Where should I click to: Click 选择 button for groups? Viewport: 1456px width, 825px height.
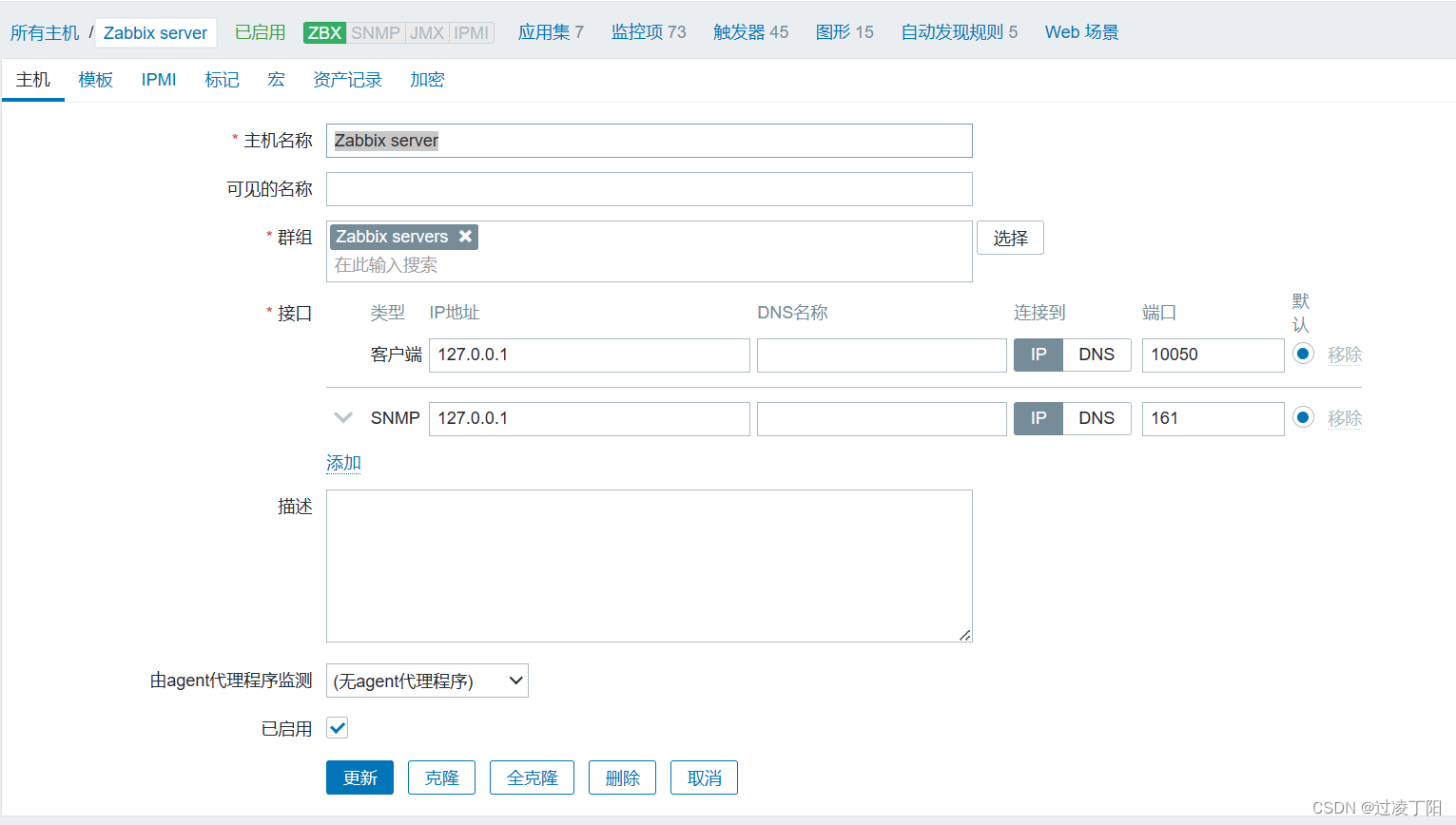click(1010, 238)
